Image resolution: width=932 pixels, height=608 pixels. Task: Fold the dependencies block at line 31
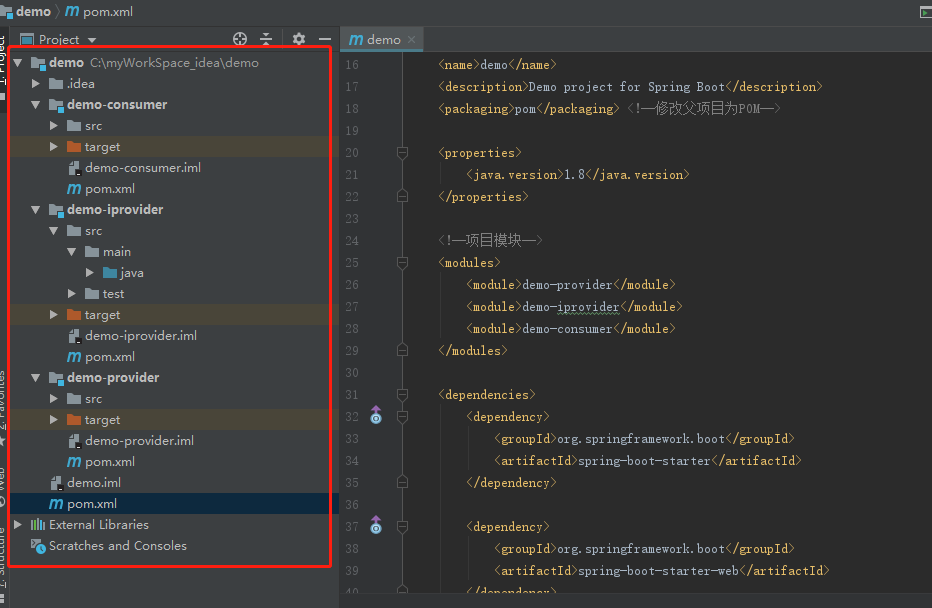(x=402, y=395)
